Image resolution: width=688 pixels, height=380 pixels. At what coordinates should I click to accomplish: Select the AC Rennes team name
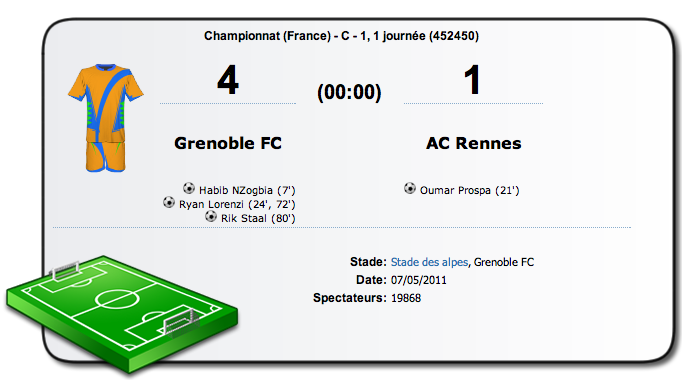coord(473,143)
